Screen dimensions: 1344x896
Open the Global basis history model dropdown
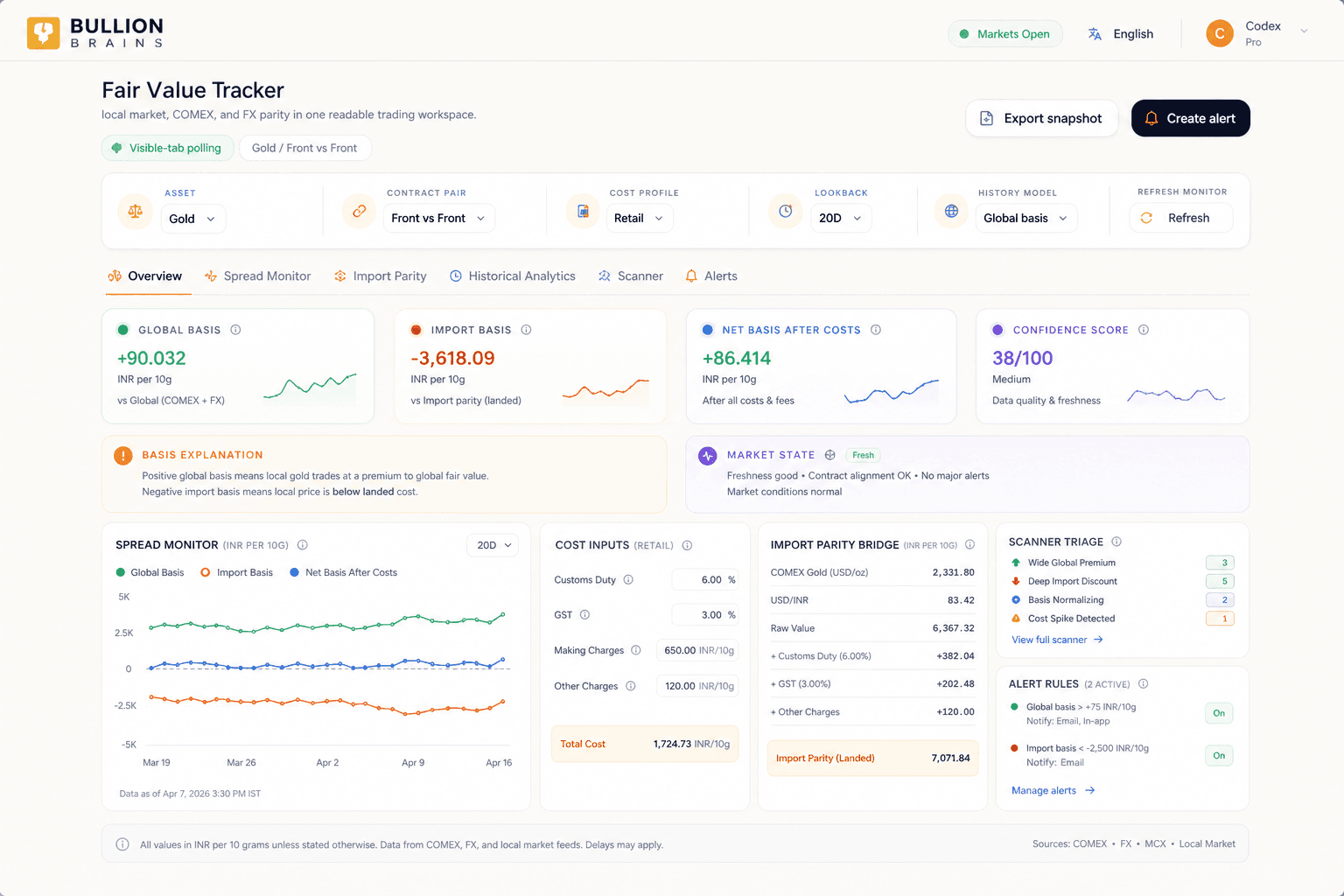[x=1025, y=218]
